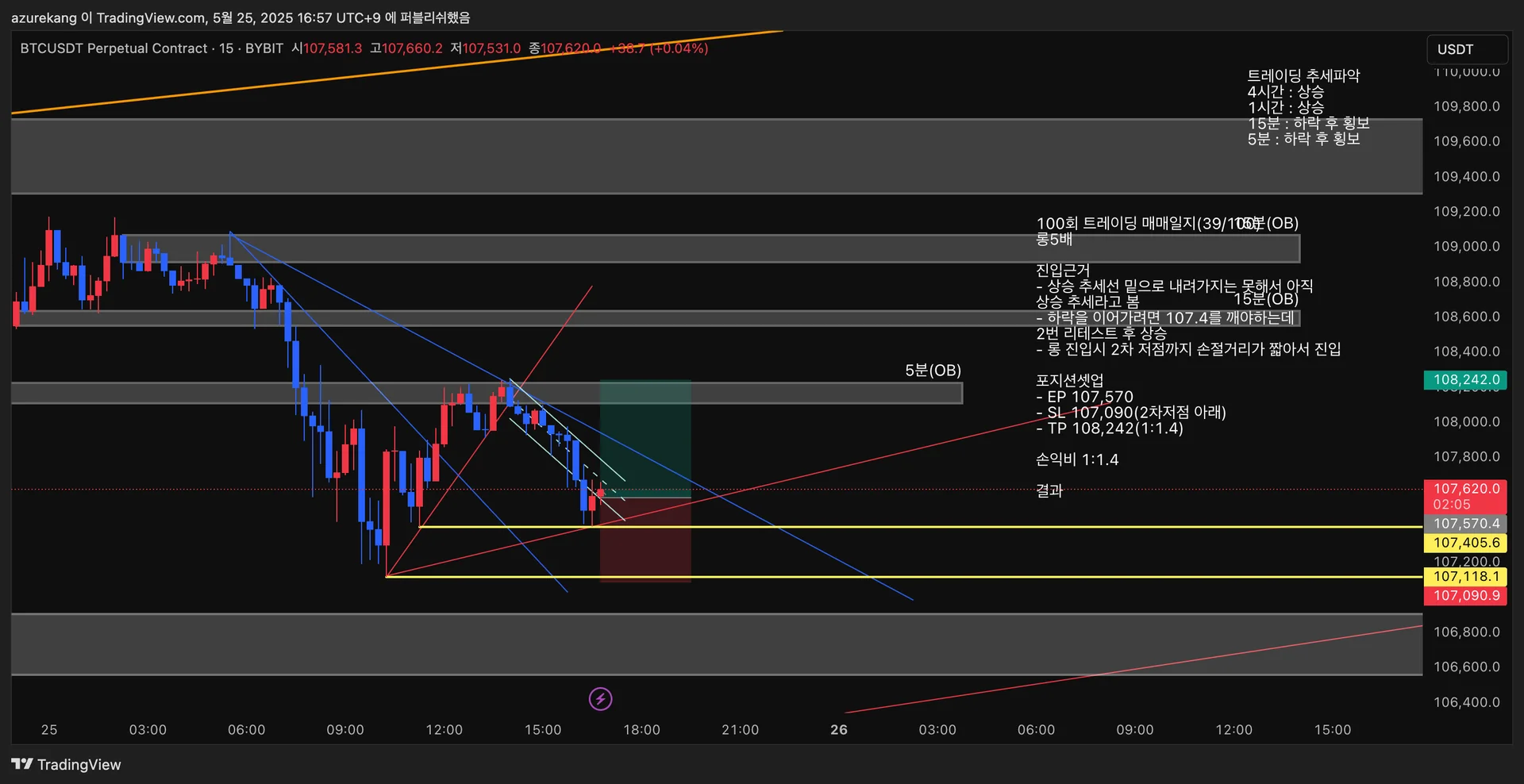Click the red stop-loss zone of the long position
This screenshot has height=784, width=1524.
[x=645, y=540]
